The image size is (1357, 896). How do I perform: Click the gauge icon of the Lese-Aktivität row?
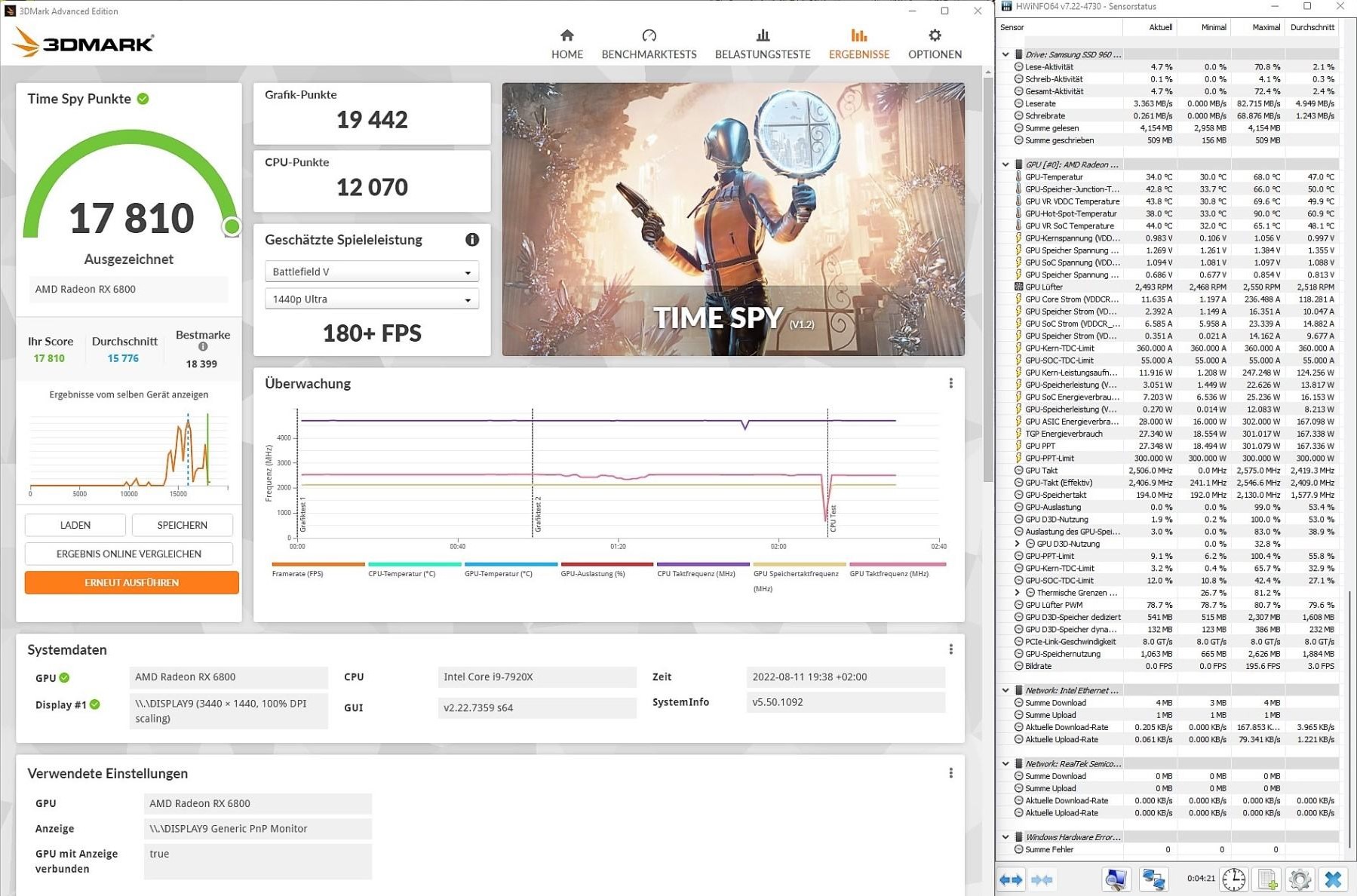[x=1018, y=67]
